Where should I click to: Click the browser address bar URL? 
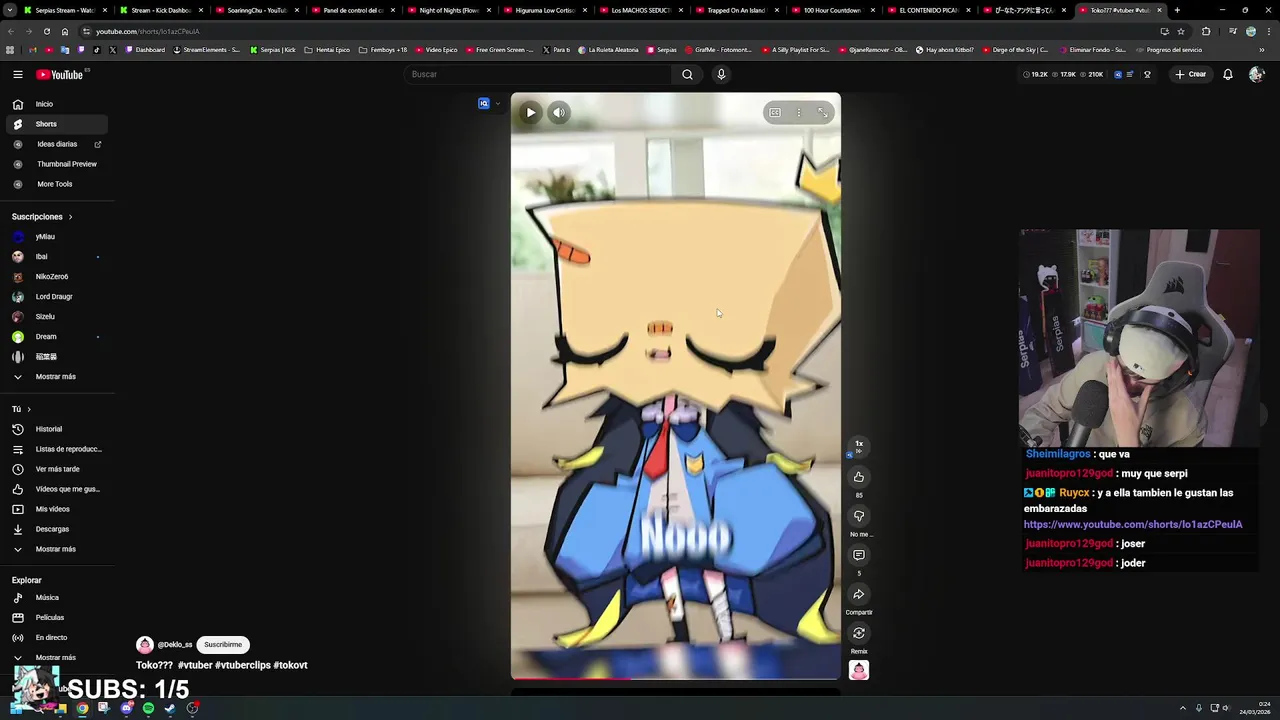coord(148,31)
